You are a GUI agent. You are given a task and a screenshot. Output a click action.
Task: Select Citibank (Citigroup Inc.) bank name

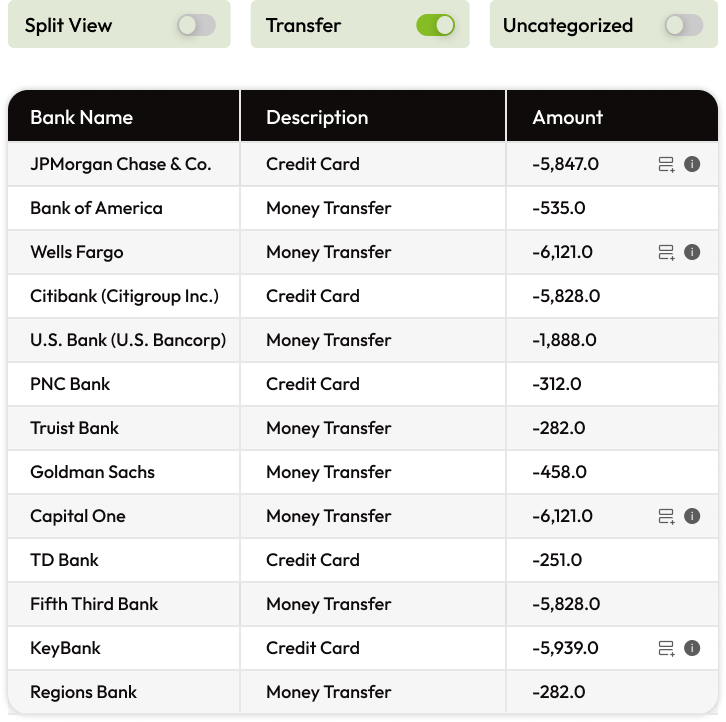[124, 296]
